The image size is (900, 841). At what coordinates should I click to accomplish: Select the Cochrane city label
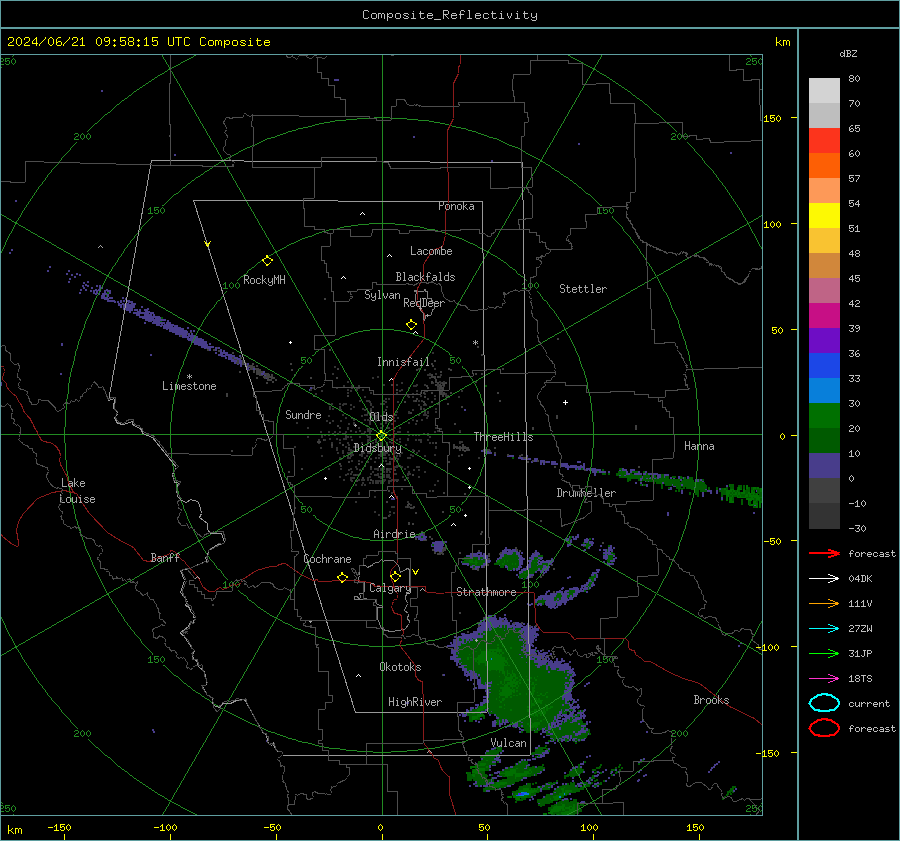(327, 559)
